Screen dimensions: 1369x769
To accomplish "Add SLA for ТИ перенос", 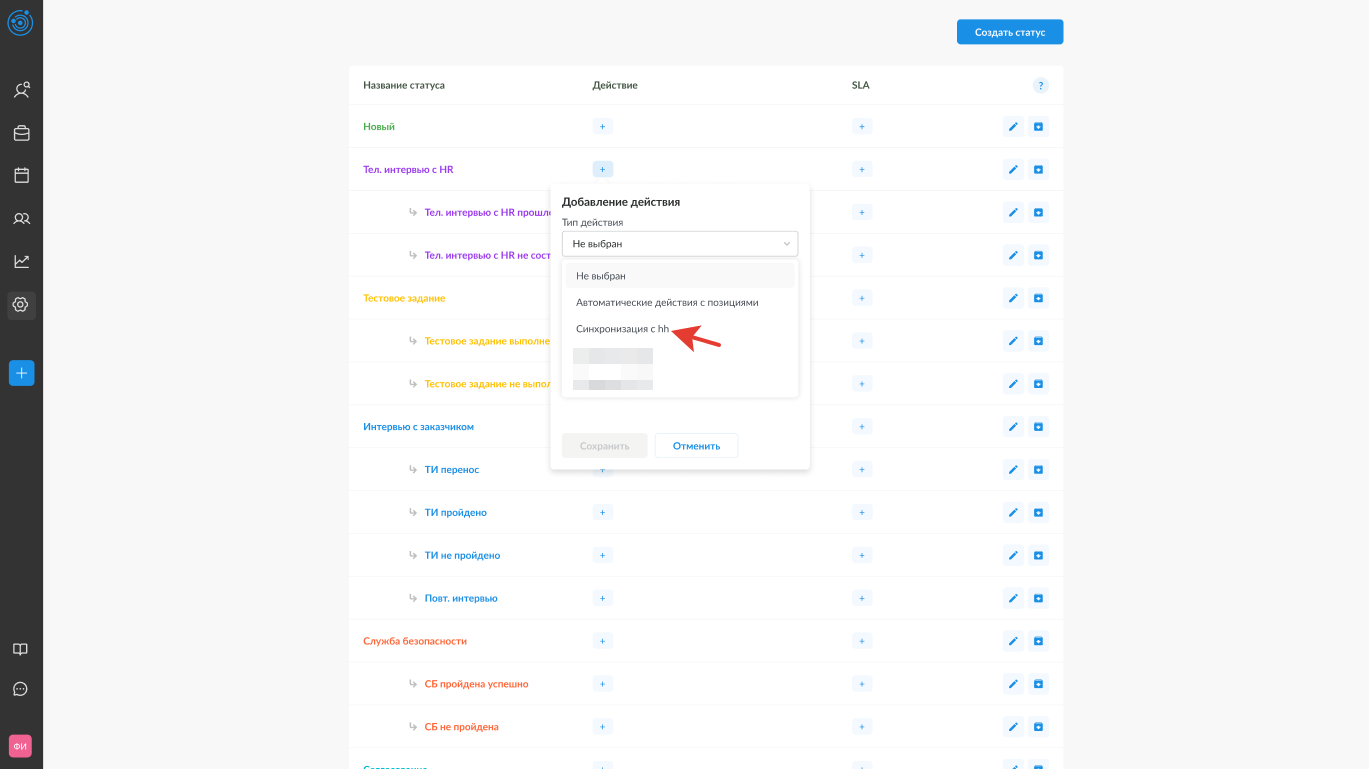I will click(x=862, y=470).
